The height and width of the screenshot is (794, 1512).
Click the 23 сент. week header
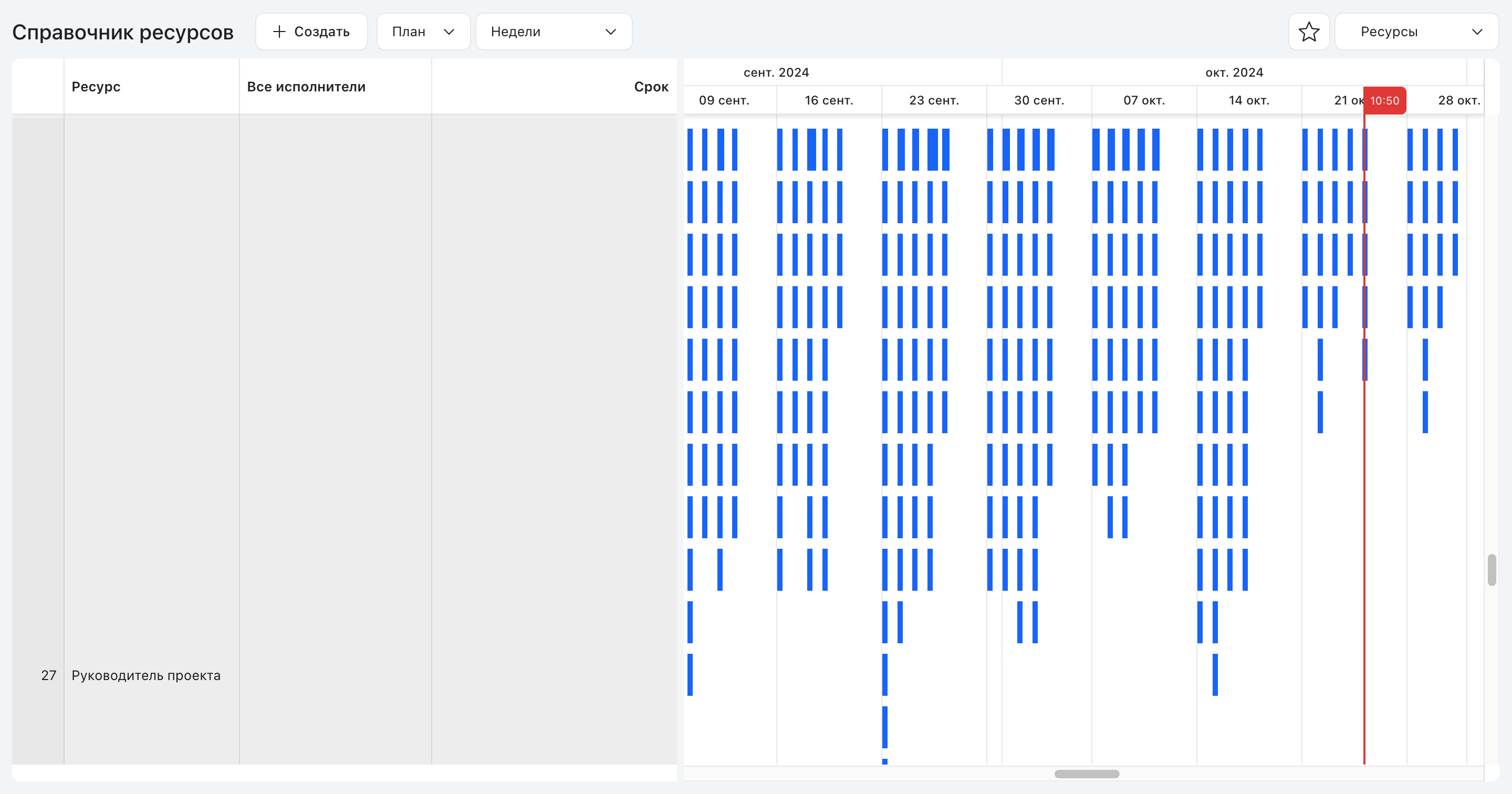[934, 100]
